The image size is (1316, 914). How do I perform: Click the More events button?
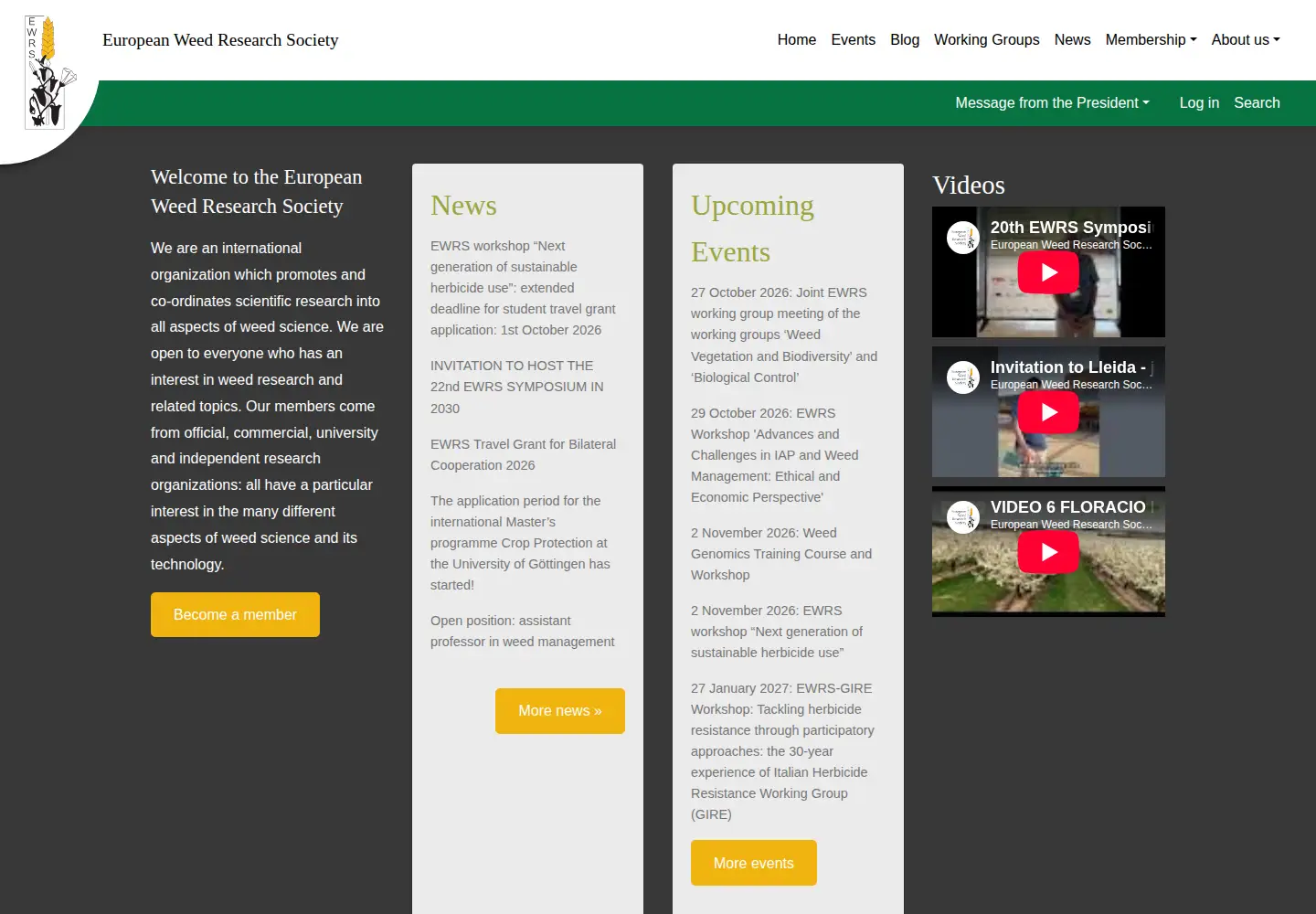[x=754, y=863]
